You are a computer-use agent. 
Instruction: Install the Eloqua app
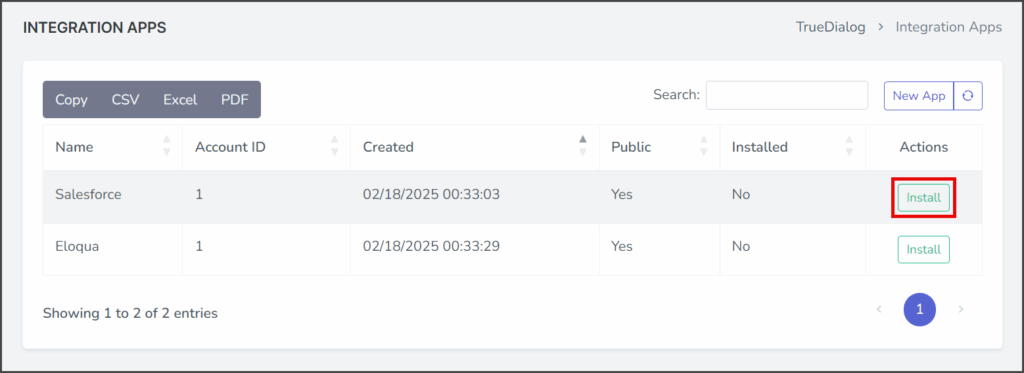[923, 250]
